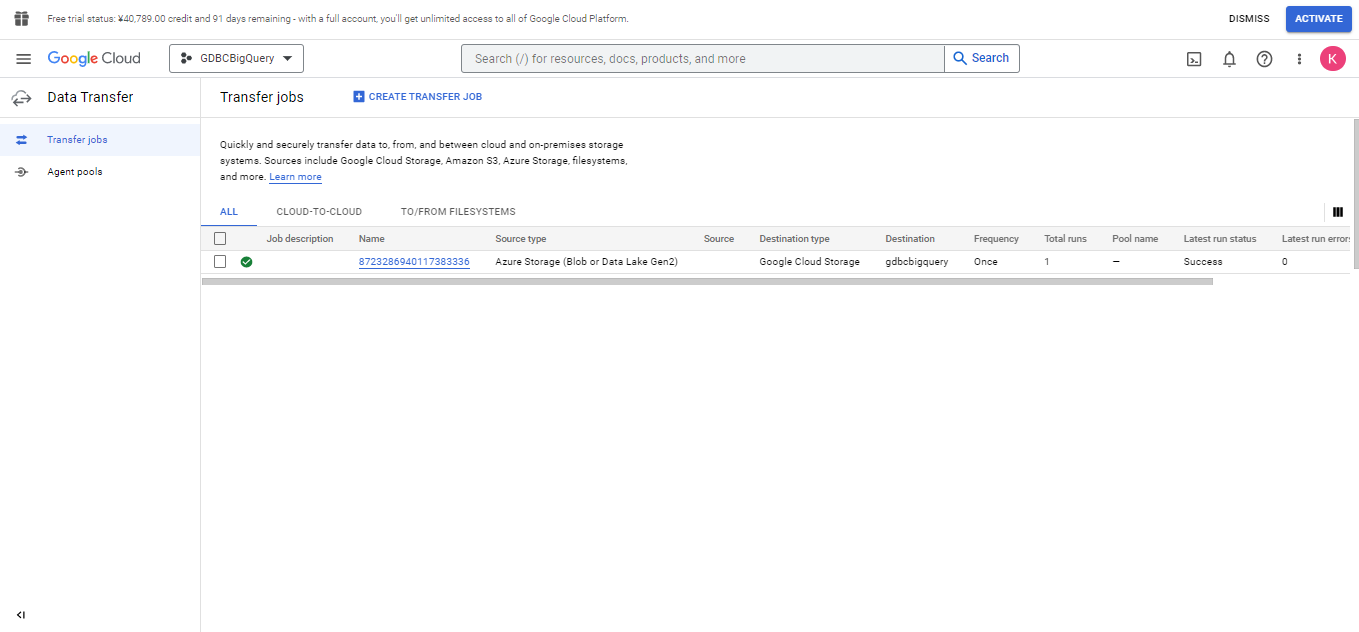Image resolution: width=1359 pixels, height=632 pixels.
Task: Open transfer job 872328694011738336 link
Action: (x=414, y=262)
